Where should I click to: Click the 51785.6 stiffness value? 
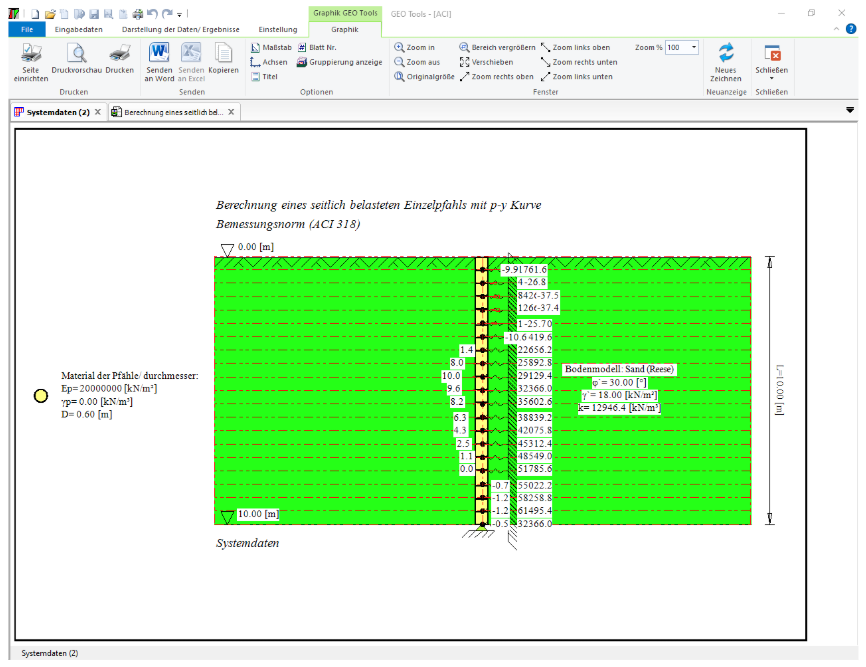click(x=535, y=469)
